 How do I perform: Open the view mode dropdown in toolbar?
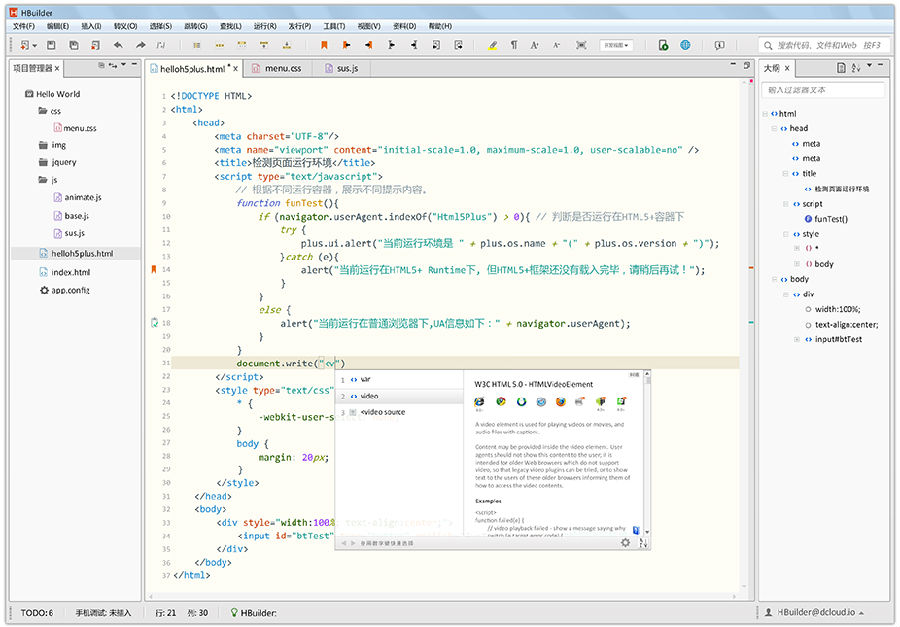(616, 45)
